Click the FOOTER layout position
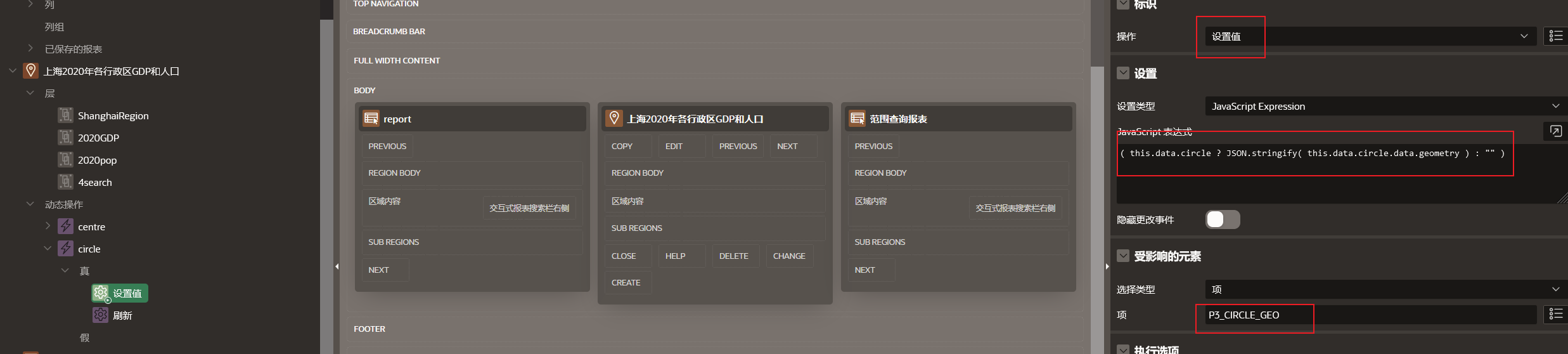Viewport: 1568px width, 354px height. point(714,329)
